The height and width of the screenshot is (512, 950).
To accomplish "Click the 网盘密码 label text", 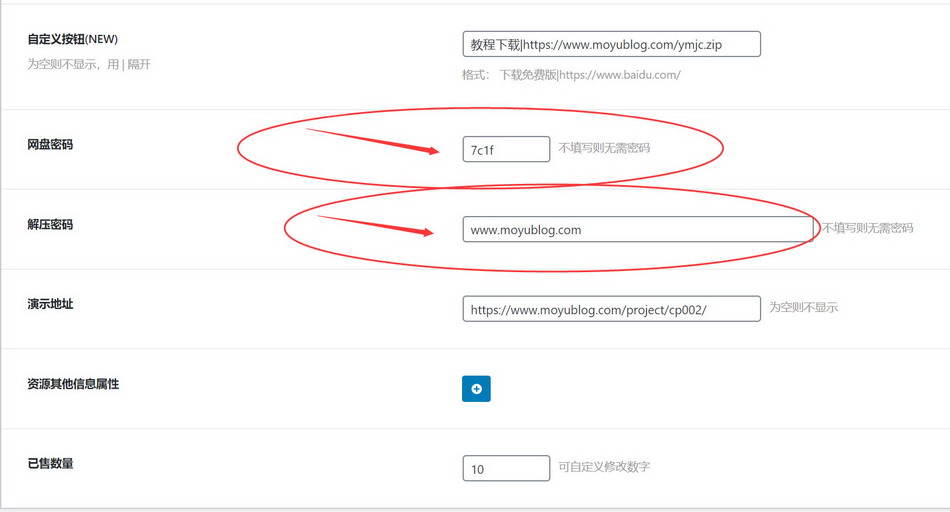I will pyautogui.click(x=50, y=145).
